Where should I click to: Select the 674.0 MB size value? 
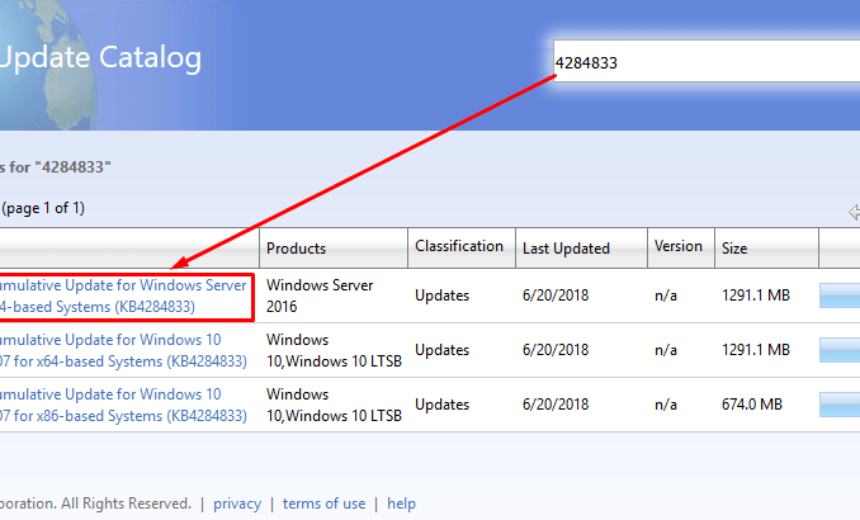pos(751,405)
